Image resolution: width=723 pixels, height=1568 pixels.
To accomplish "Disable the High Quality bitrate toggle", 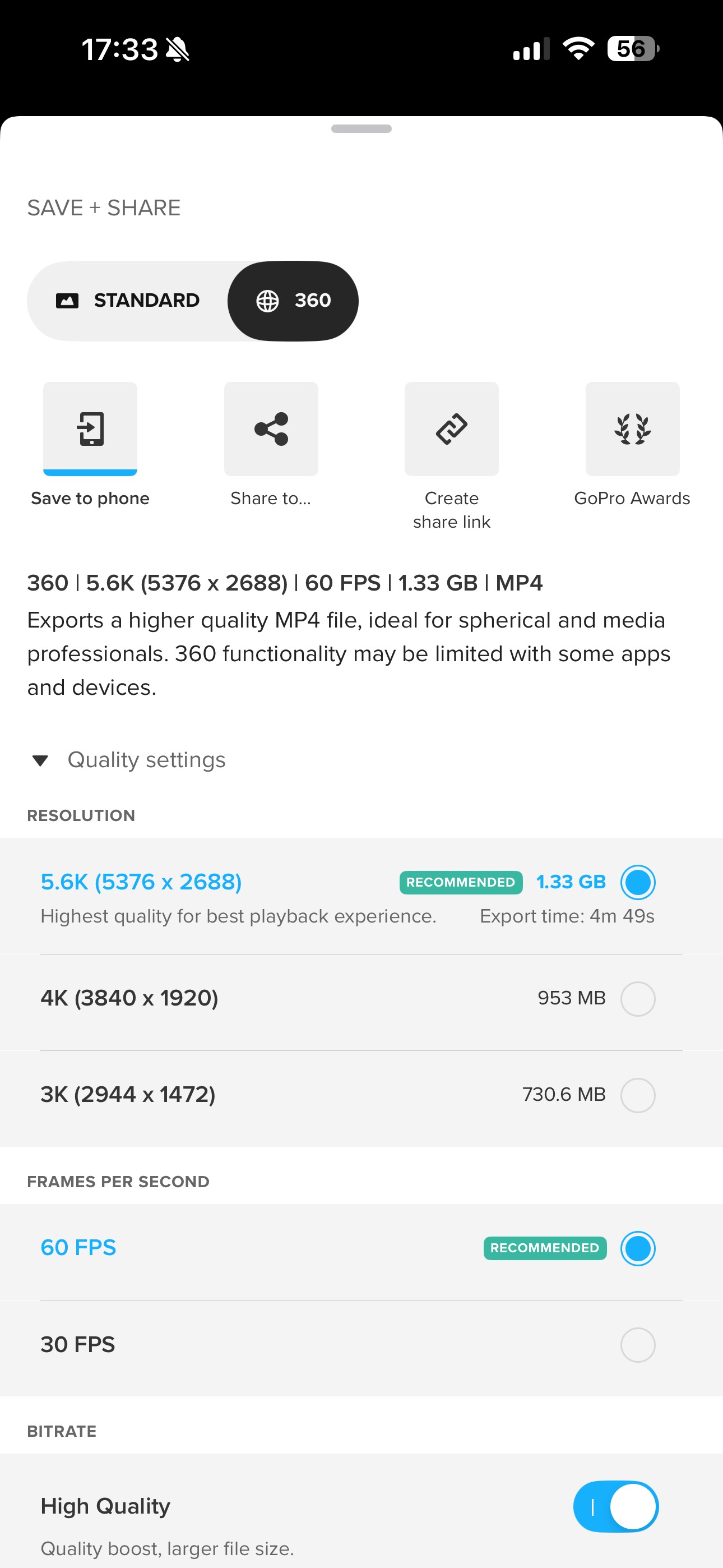I will [616, 1506].
